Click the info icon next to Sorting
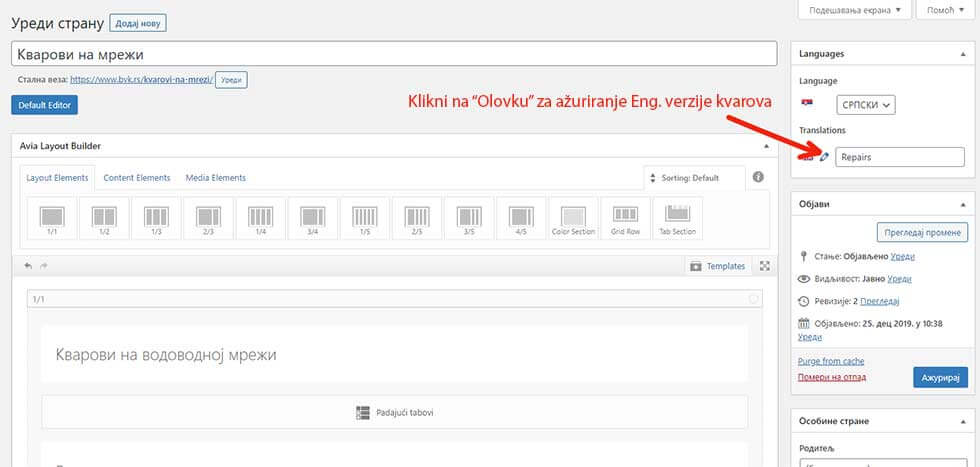Screen dimensions: 980x467 point(758,177)
